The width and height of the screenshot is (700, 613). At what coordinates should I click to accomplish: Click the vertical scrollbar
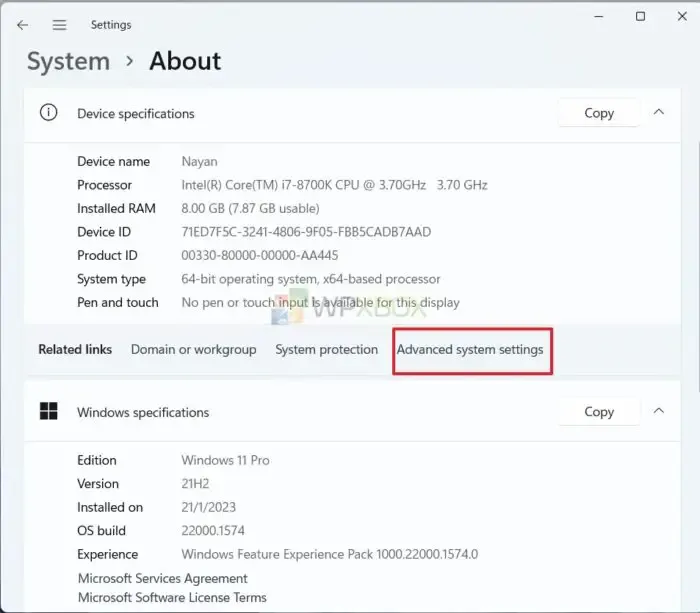point(698,268)
